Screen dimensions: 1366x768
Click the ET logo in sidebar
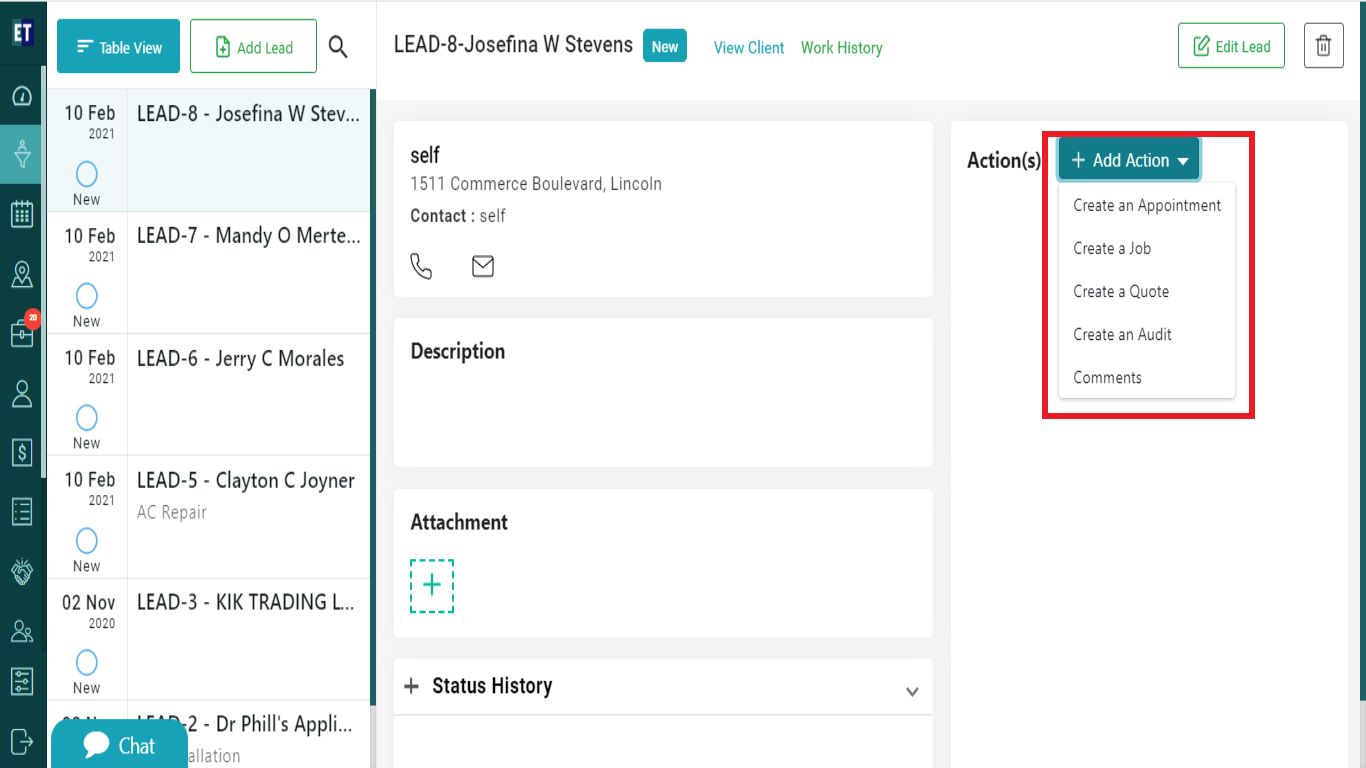click(x=22, y=32)
